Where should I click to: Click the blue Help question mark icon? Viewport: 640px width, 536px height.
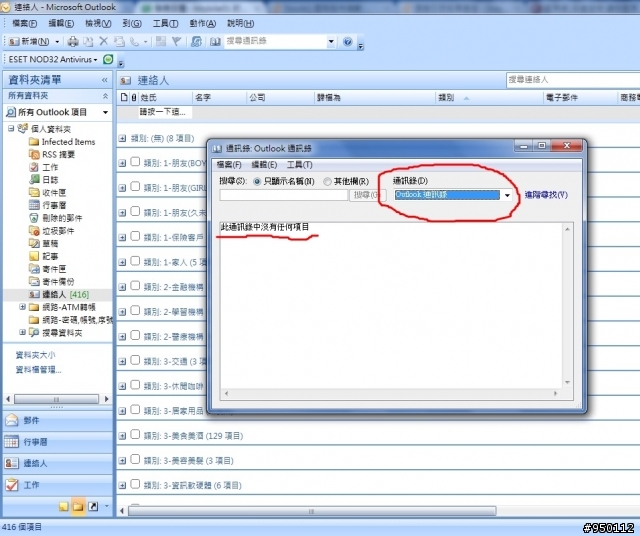tap(347, 41)
